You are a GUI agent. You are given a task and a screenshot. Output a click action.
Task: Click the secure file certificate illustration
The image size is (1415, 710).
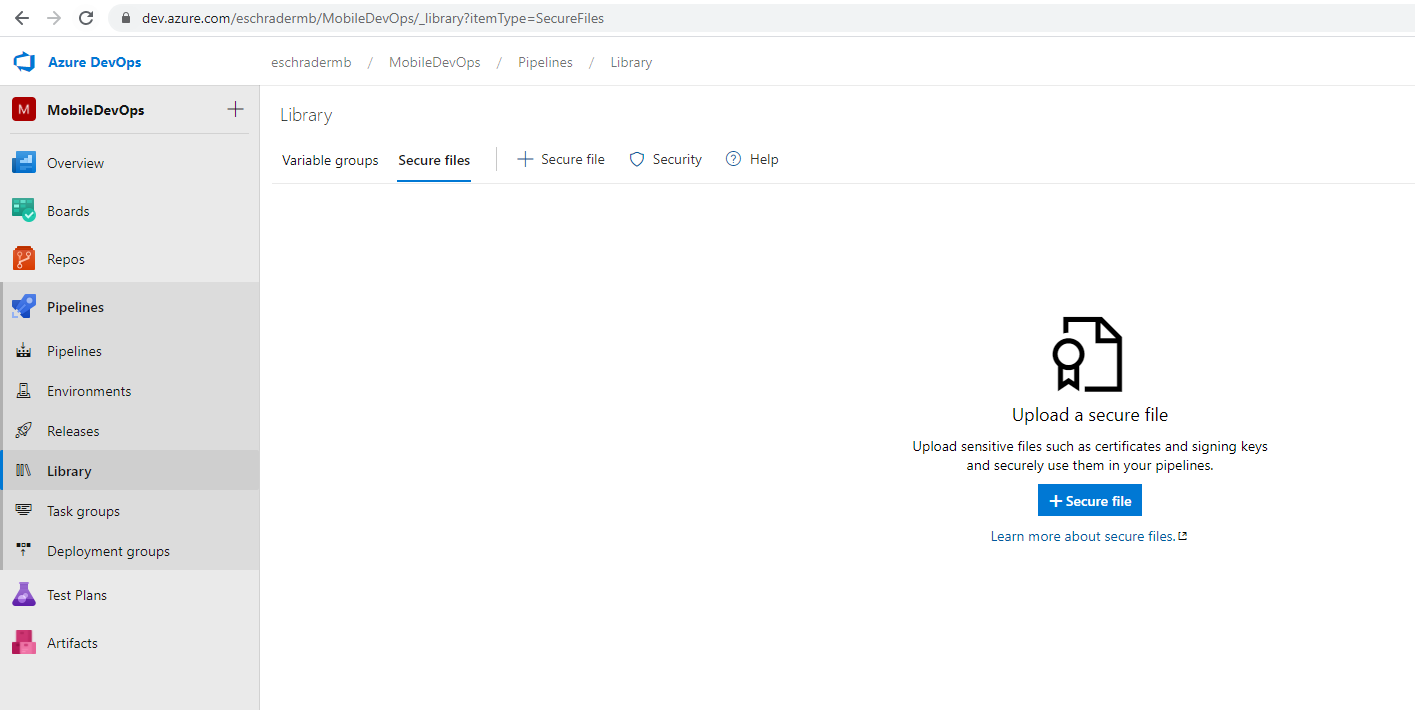pyautogui.click(x=1088, y=354)
